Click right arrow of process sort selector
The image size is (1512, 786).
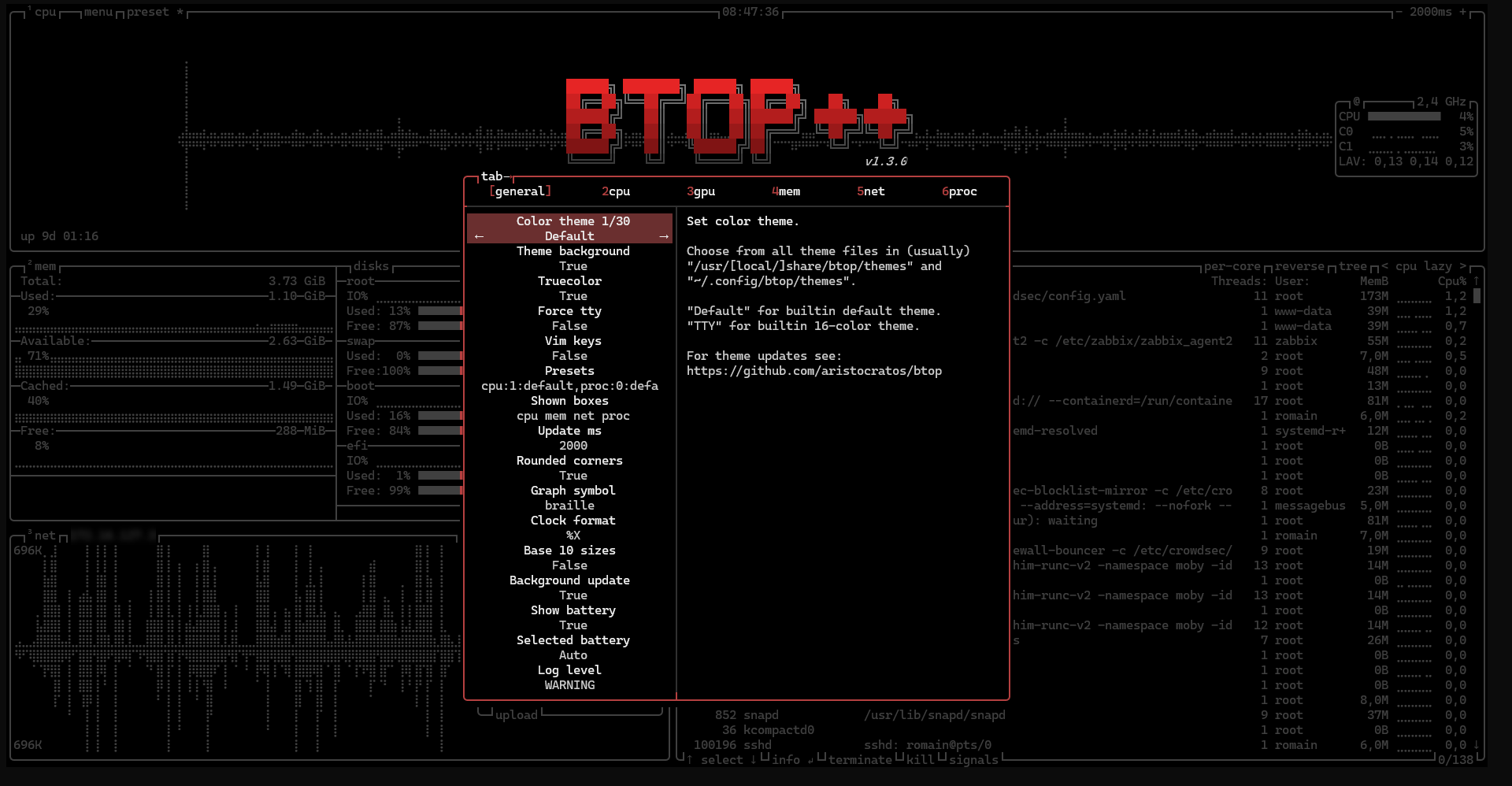coord(1463,266)
